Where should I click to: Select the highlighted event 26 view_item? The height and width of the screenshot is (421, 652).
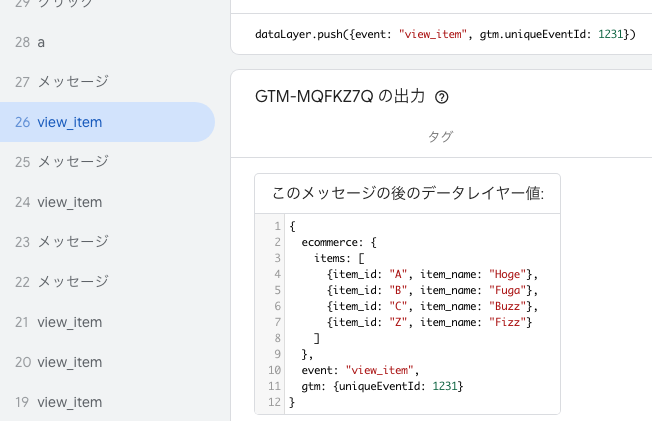[107, 122]
